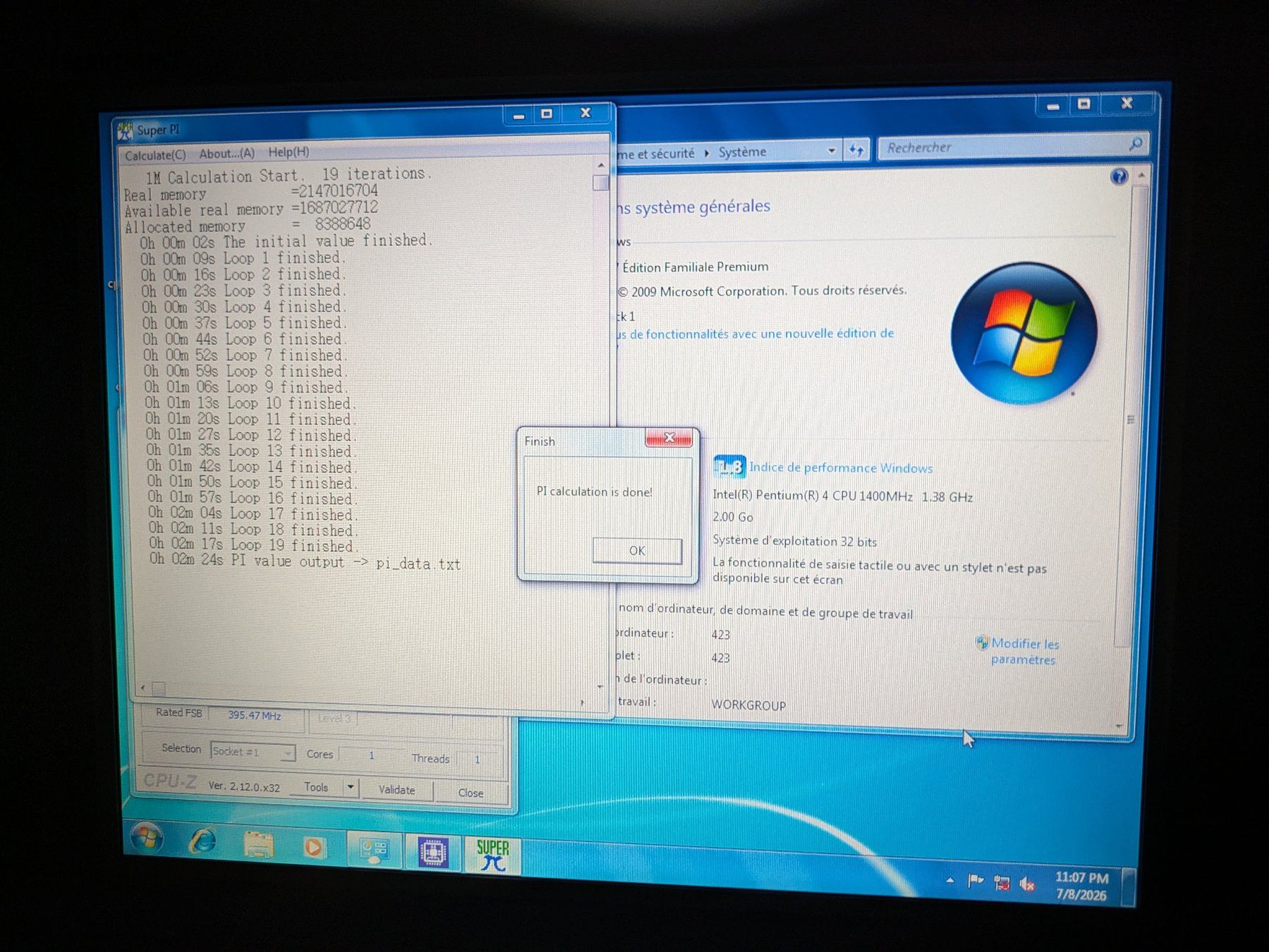The image size is (1269, 952).
Task: Open the About...(A) menu in Super PI
Action: (x=226, y=153)
